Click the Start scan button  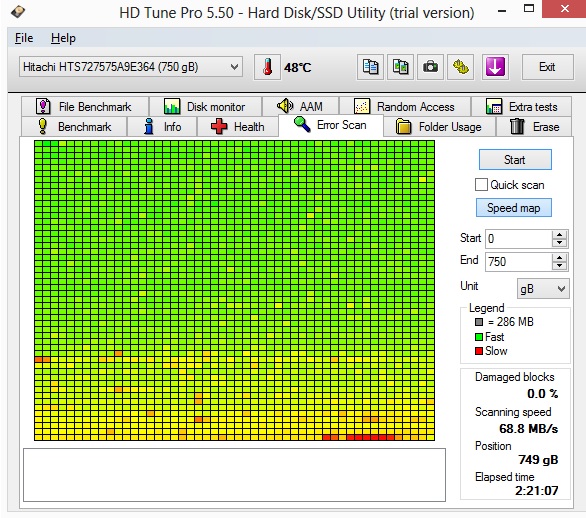(515, 160)
